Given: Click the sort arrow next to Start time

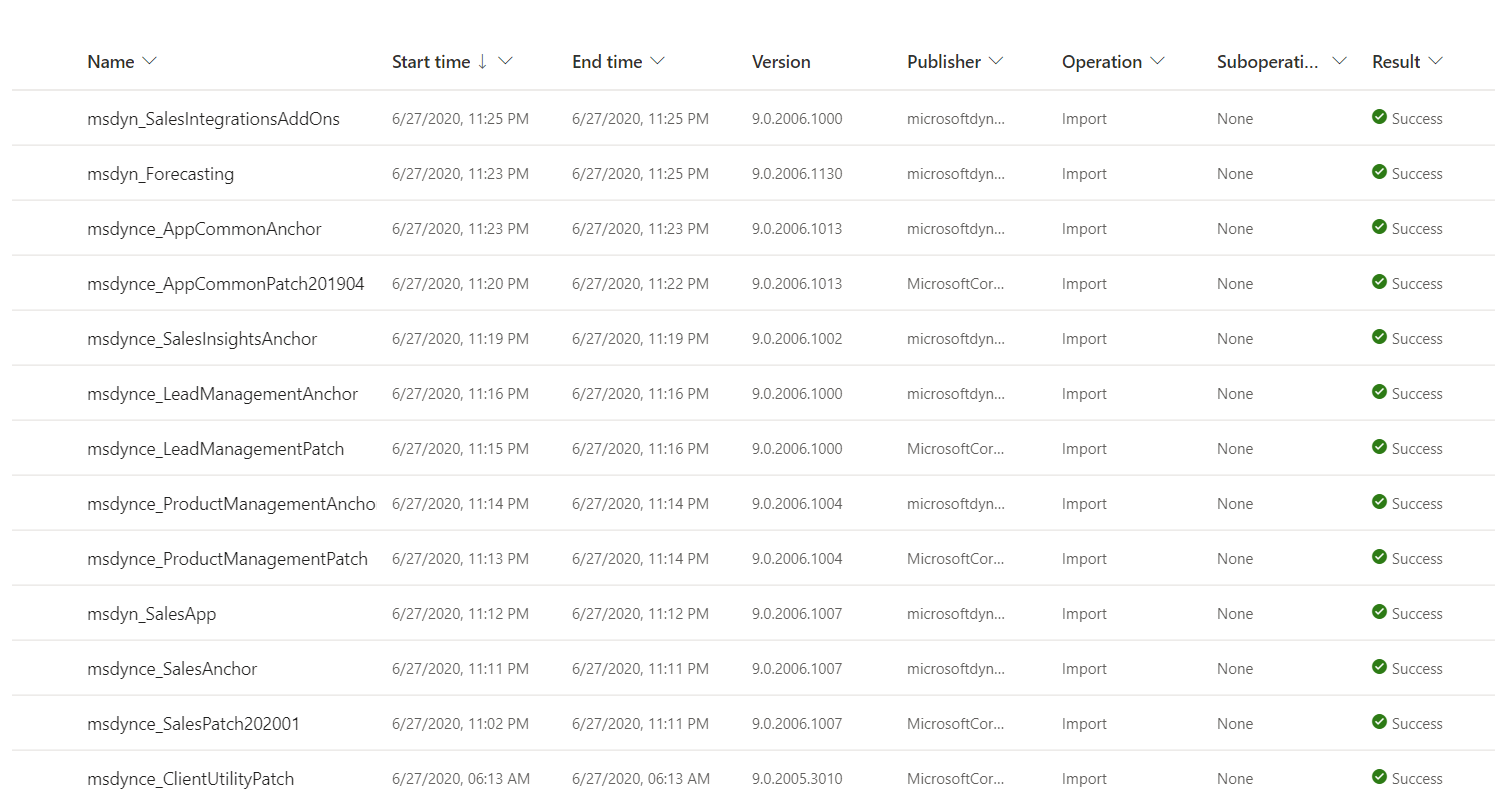Looking at the screenshot, I should tap(482, 61).
